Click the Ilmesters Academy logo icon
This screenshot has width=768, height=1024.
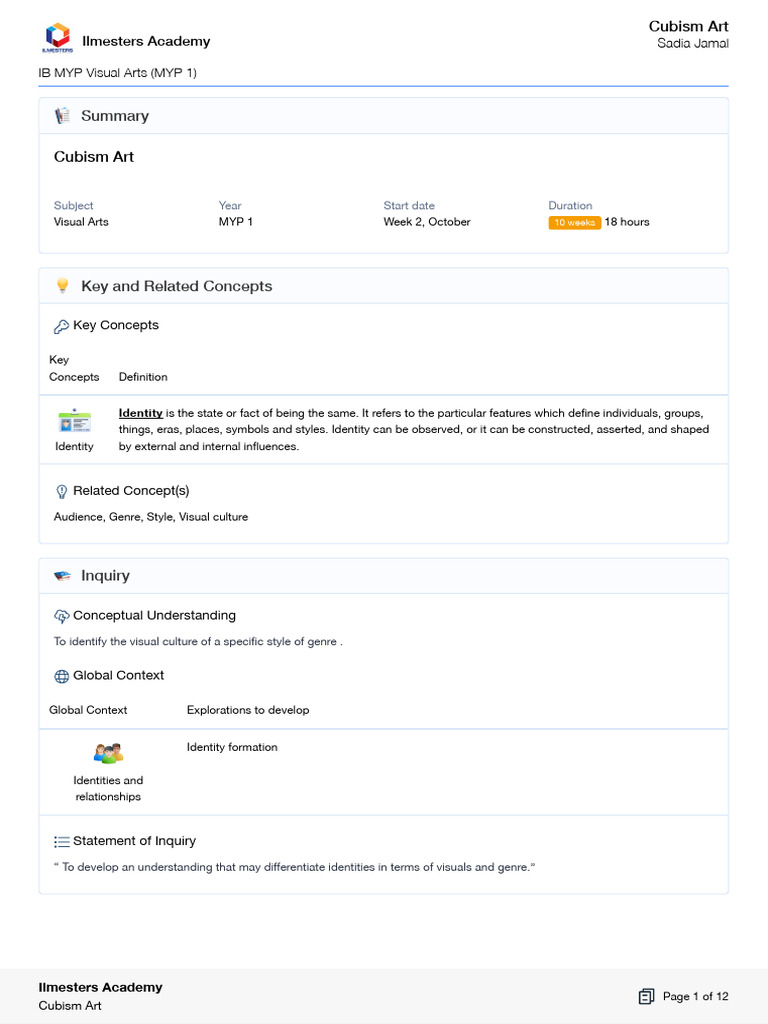[x=57, y=37]
